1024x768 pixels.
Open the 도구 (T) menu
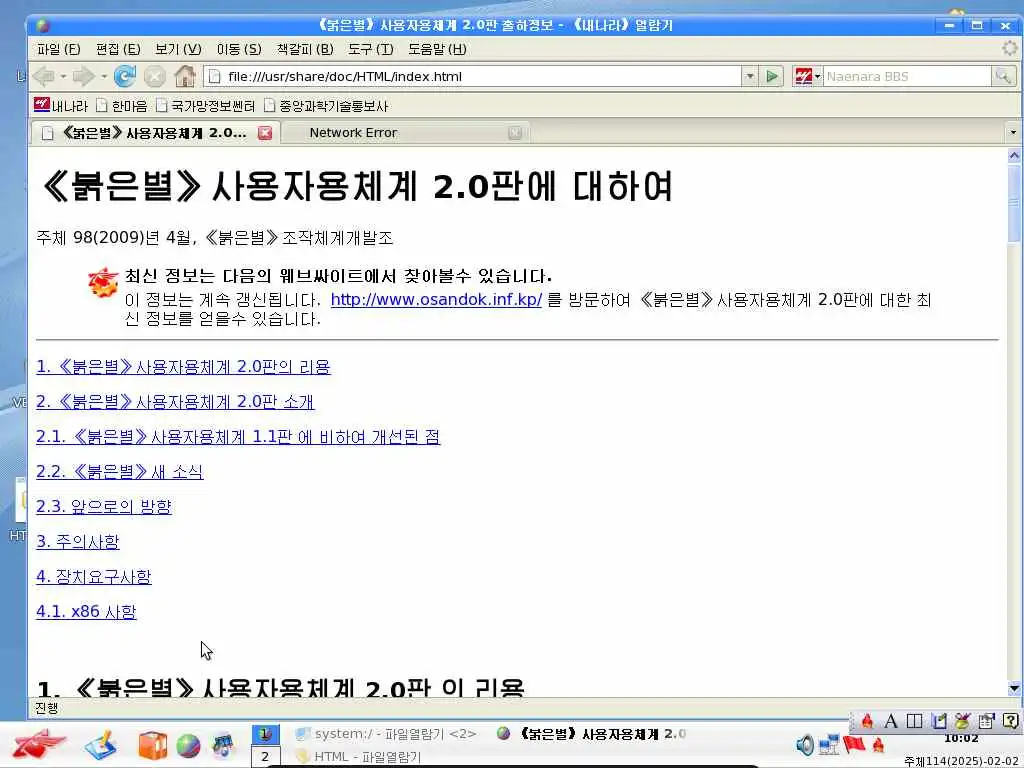(x=370, y=49)
